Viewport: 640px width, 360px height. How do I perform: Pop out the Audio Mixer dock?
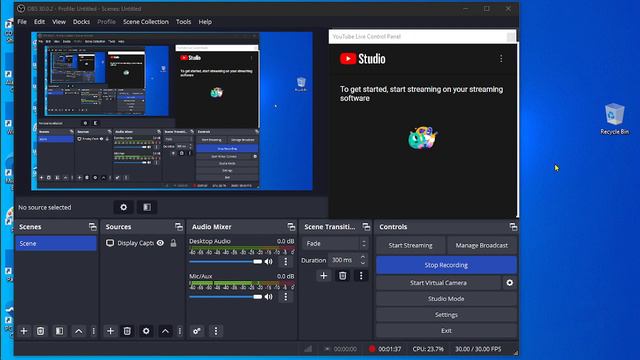point(291,227)
